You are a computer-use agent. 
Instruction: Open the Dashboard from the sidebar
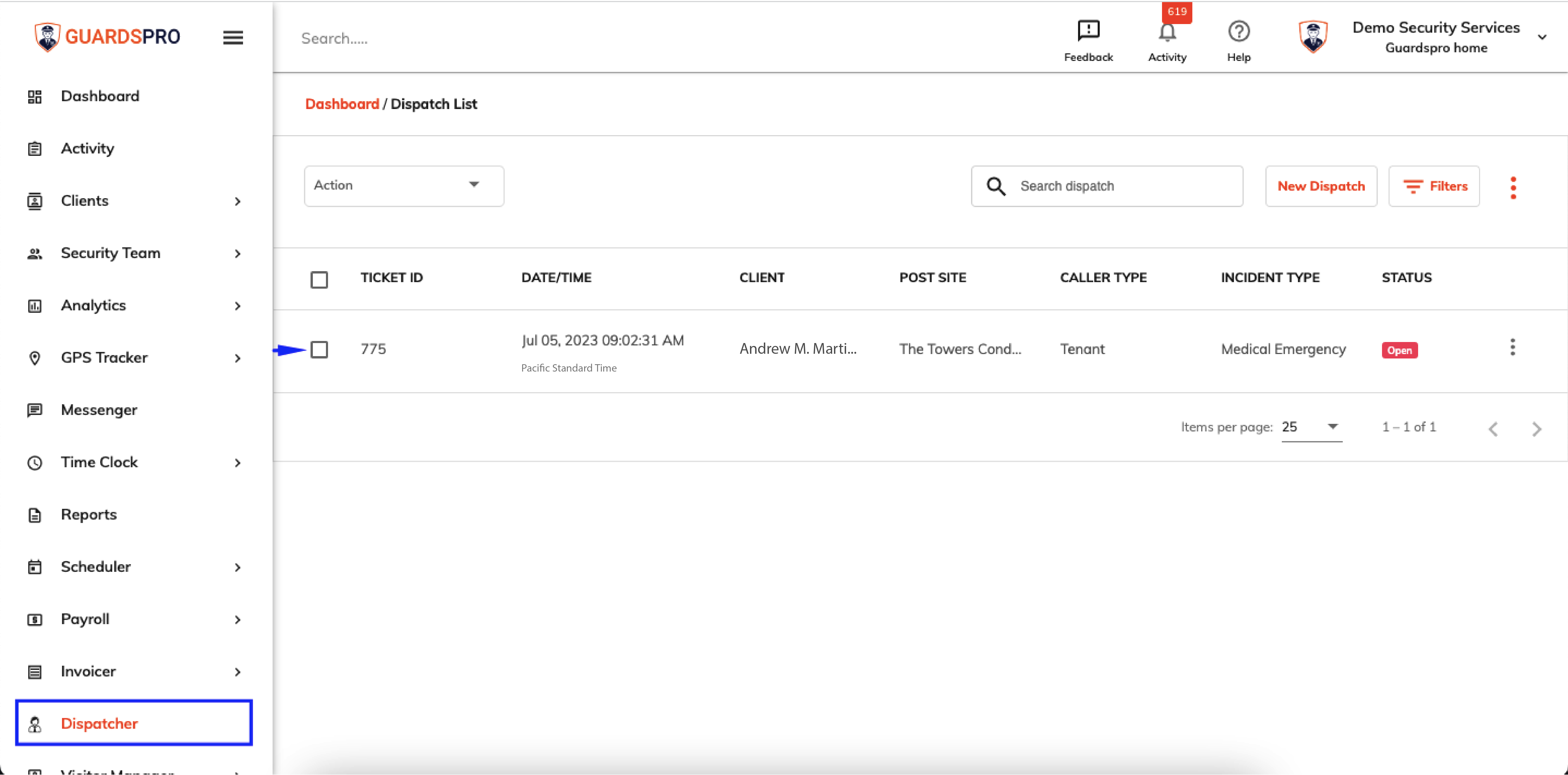coord(100,95)
